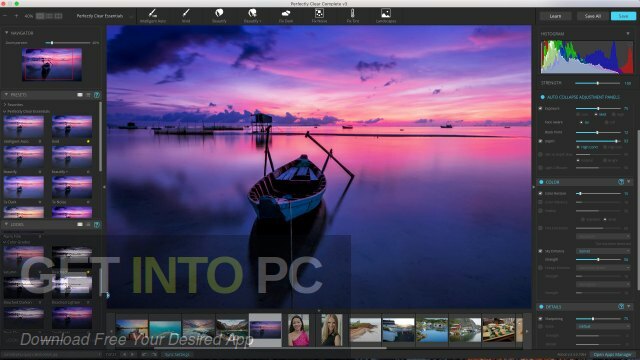Show Looks as a list
The height and width of the screenshot is (360, 640).
click(x=88, y=224)
